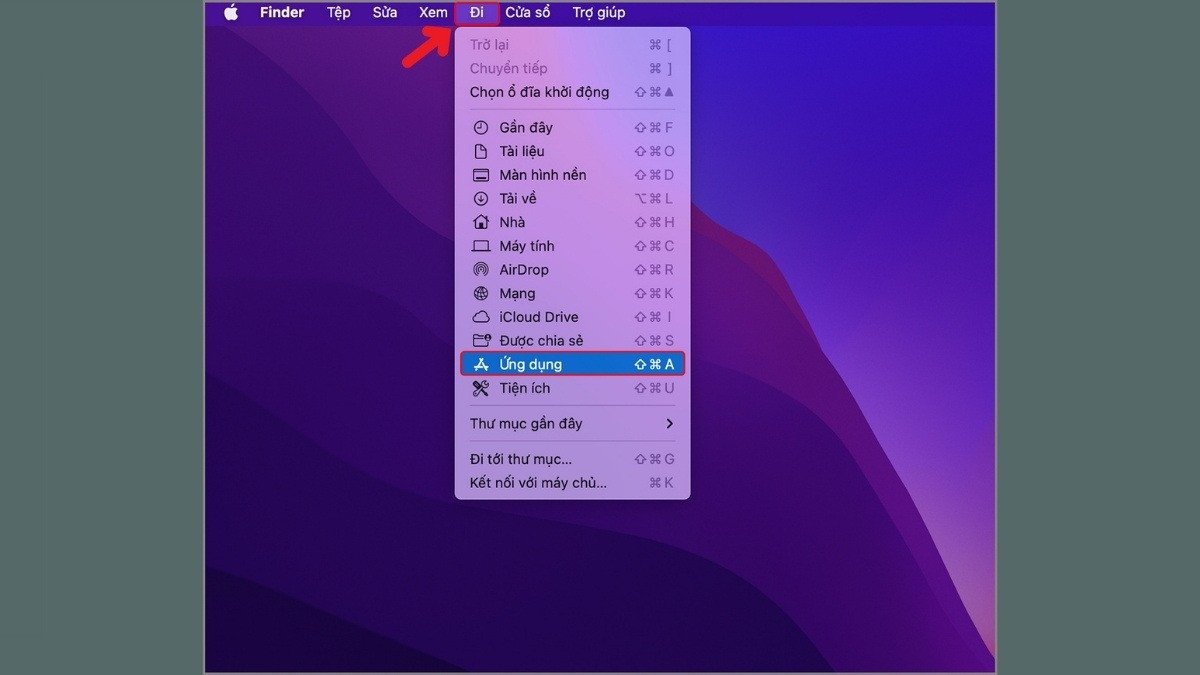The height and width of the screenshot is (675, 1200).
Task: Click the clock icon beside Gần đây
Action: click(x=480, y=127)
